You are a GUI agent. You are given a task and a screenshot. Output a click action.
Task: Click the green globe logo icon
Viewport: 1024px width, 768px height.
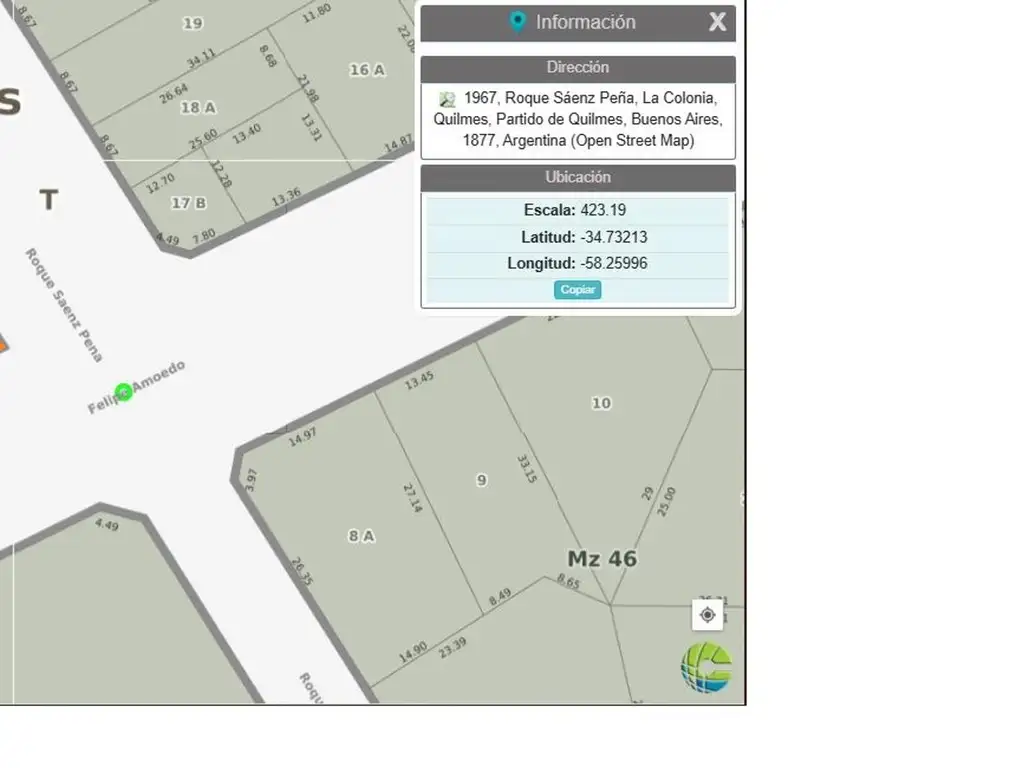coord(706,667)
